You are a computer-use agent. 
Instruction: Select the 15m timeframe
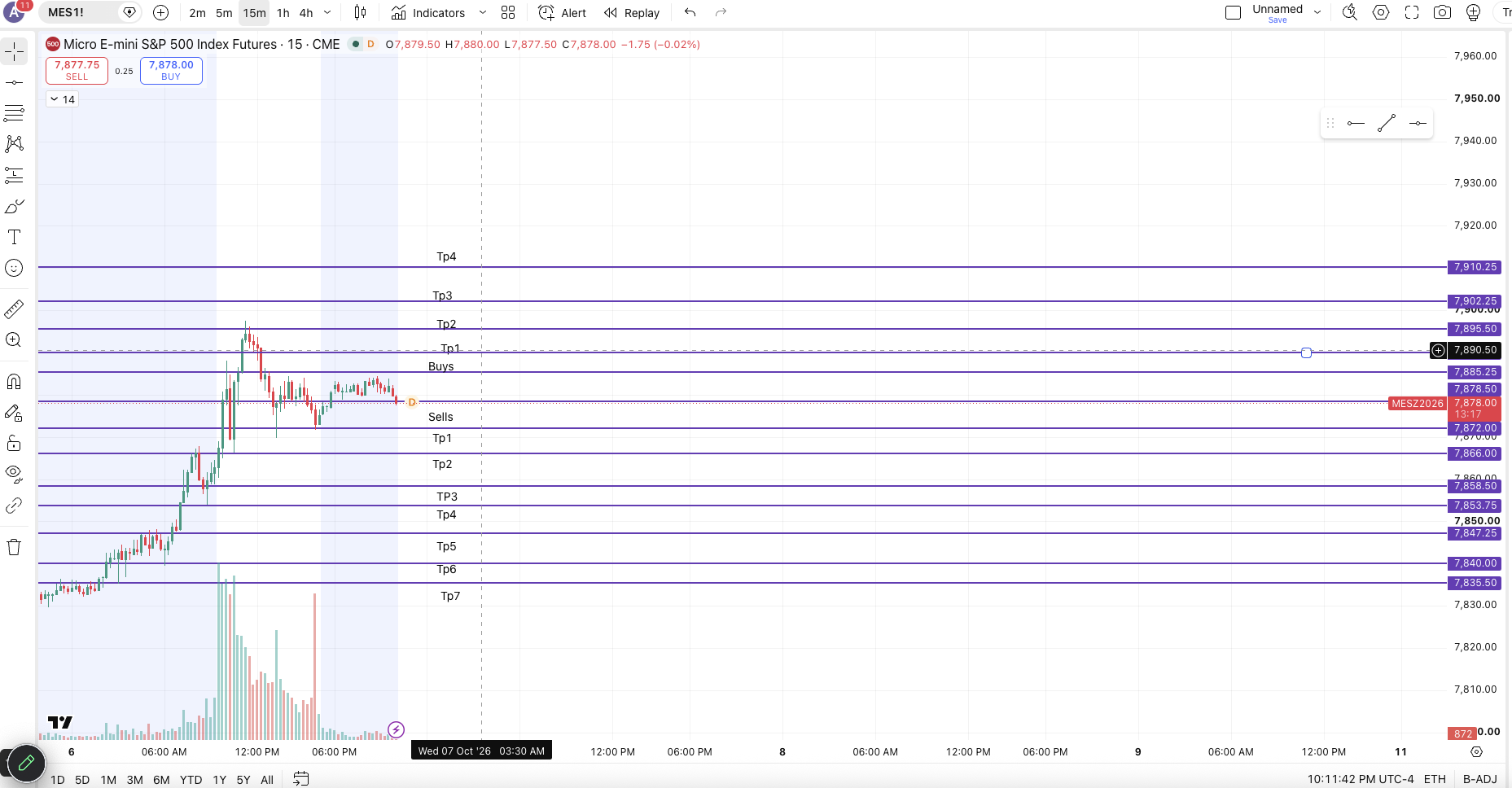(x=254, y=13)
